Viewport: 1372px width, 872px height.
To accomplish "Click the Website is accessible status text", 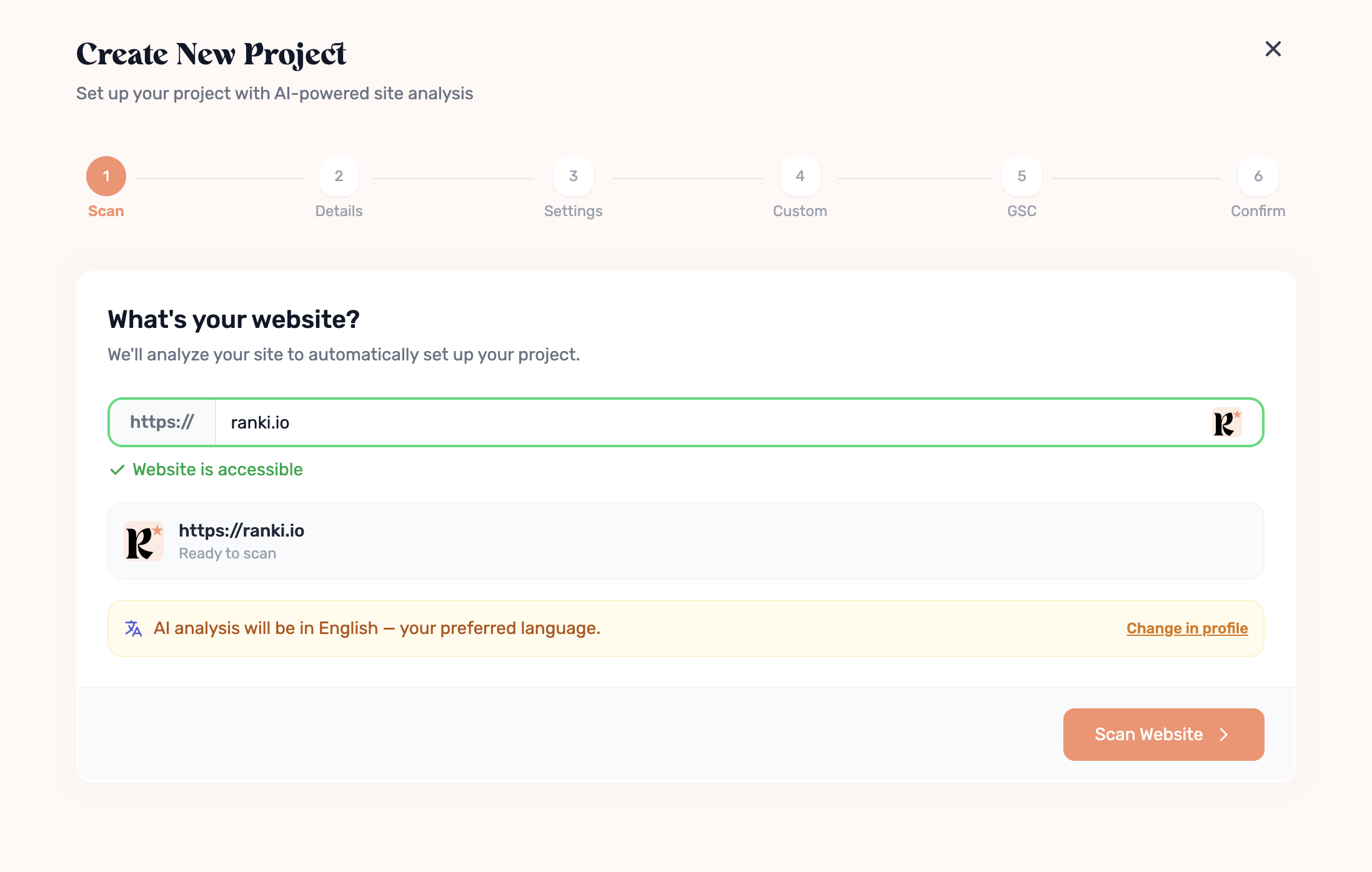I will click(217, 470).
